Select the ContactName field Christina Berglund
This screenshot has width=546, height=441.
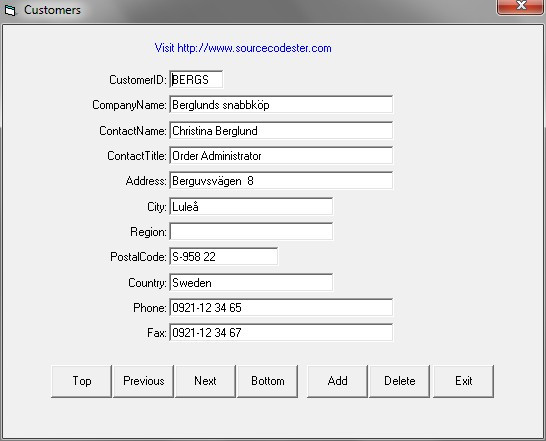pyautogui.click(x=281, y=131)
